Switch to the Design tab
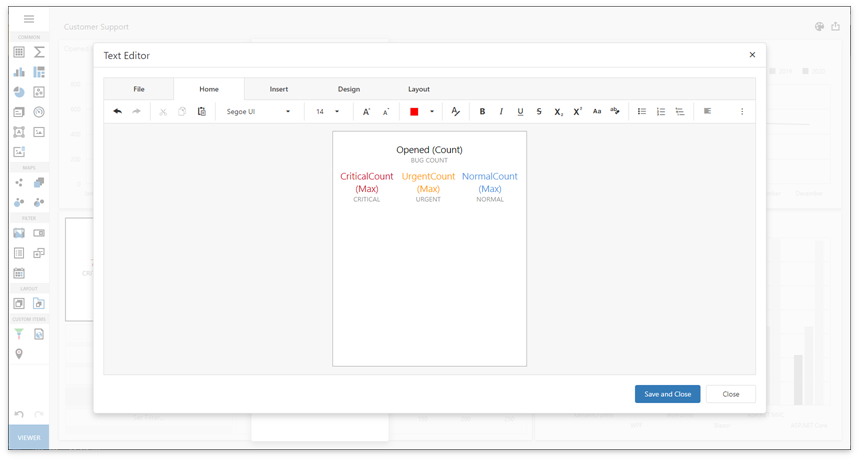Image resolution: width=859 pixels, height=460 pixels. 349,89
